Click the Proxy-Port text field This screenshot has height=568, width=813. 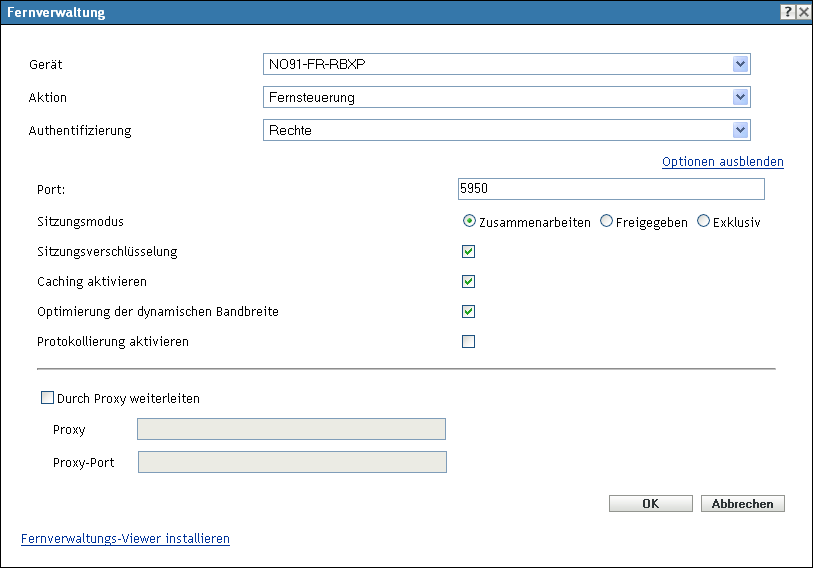click(291, 461)
